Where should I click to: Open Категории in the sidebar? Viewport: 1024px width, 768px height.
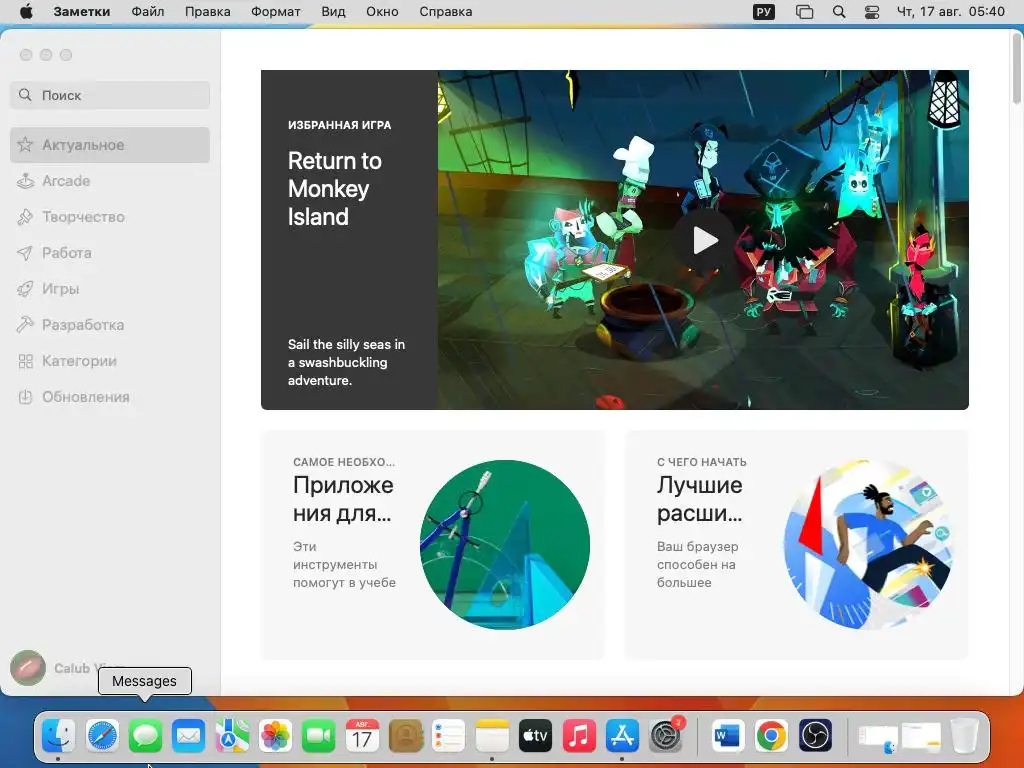pyautogui.click(x=110, y=361)
